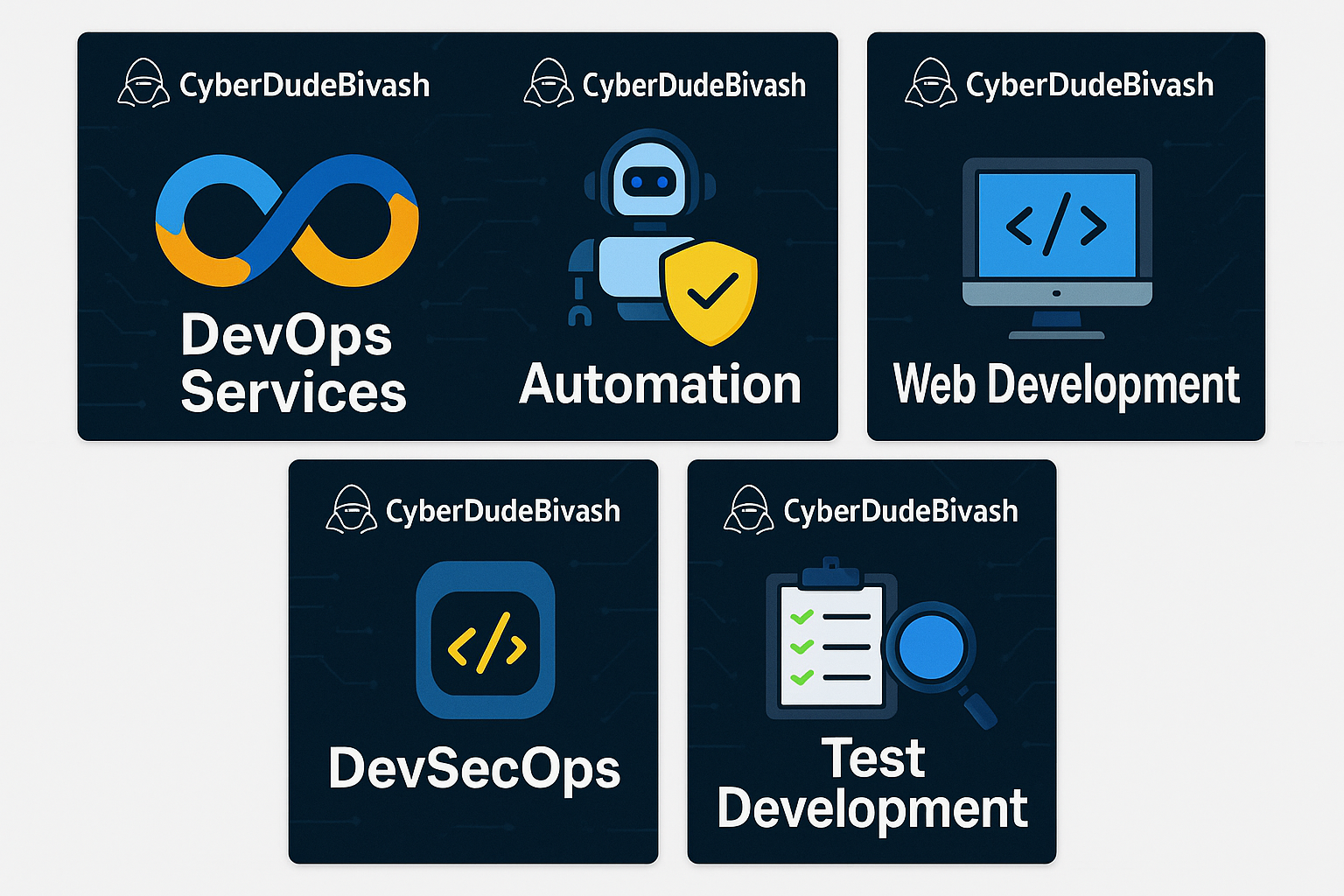
Task: Click hooded logo in DevOps Services card
Action: pos(143,84)
